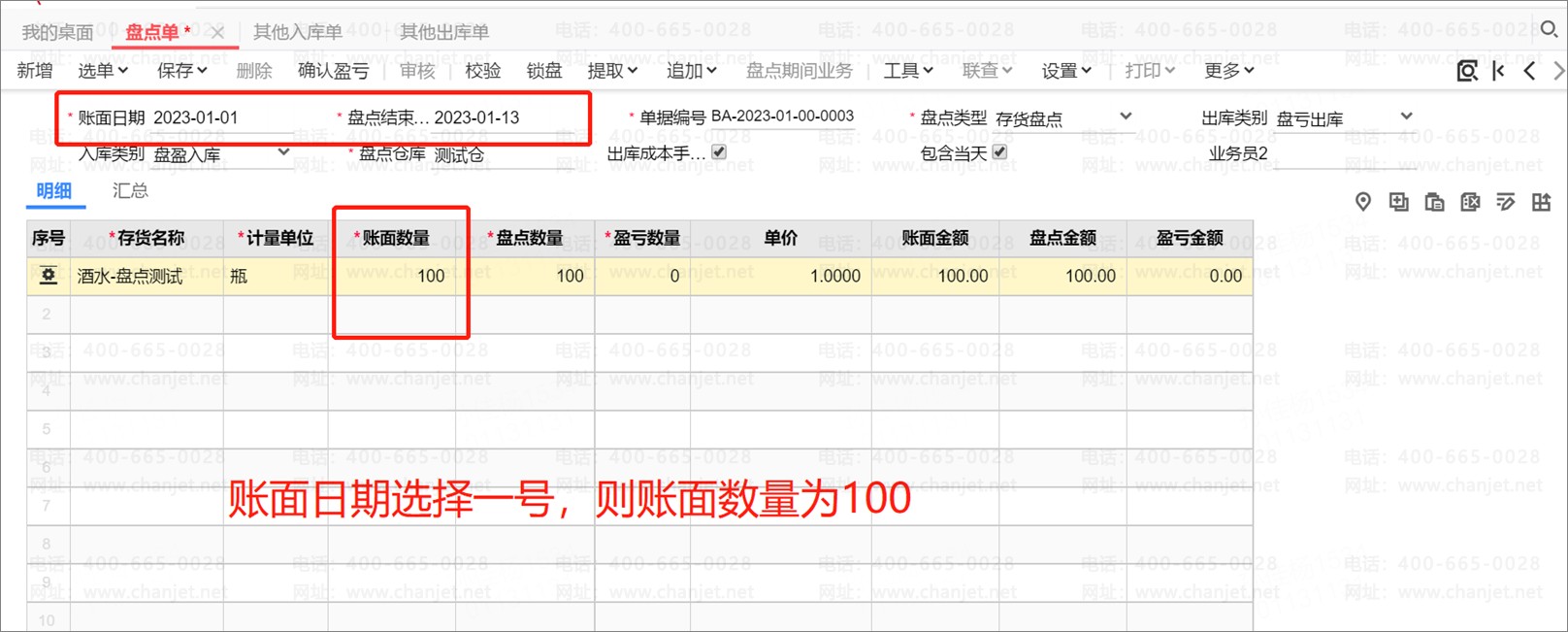Open the 入库类别 dropdown
1568x632 pixels.
coord(283,151)
